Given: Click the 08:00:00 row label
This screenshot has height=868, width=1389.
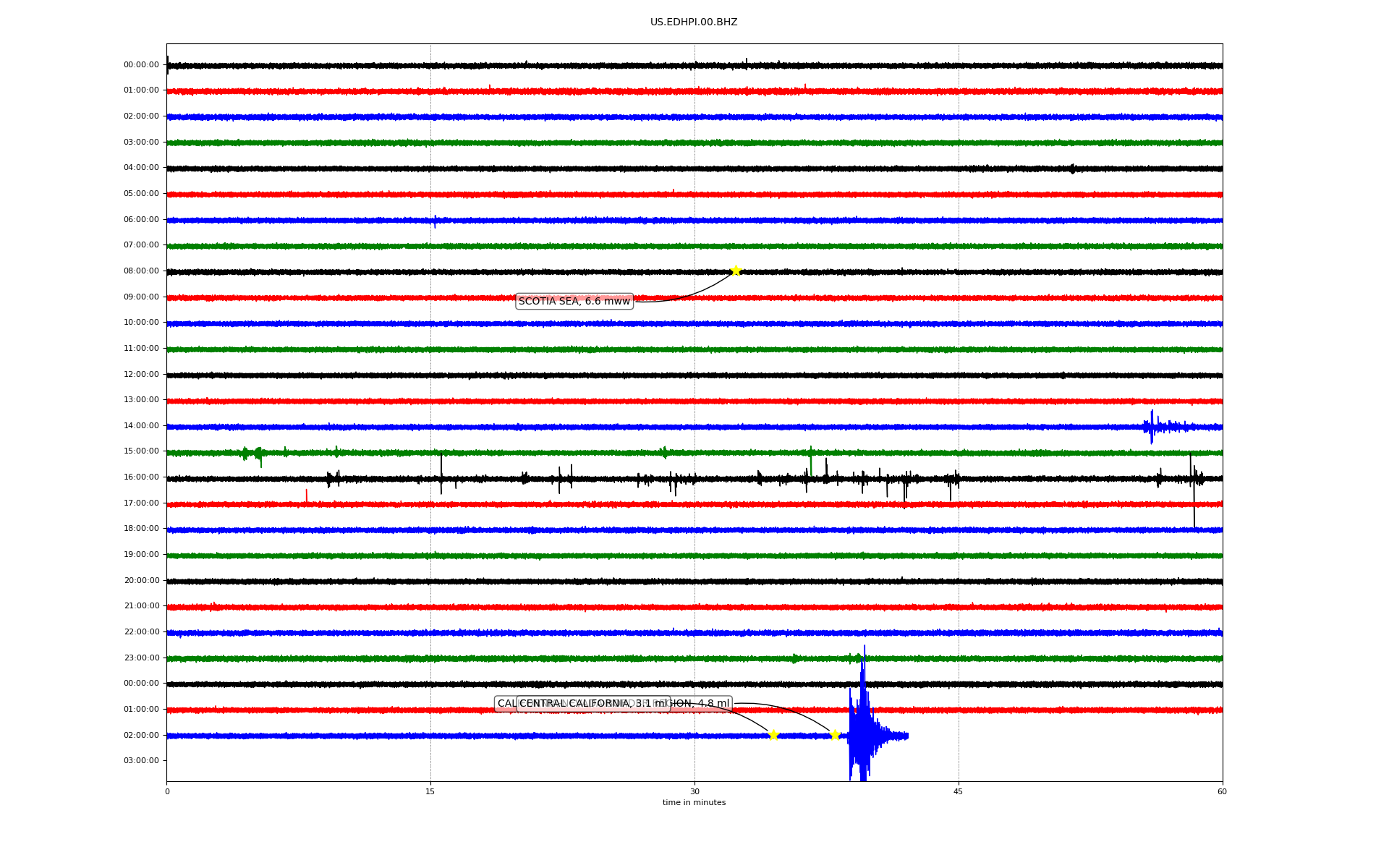Looking at the screenshot, I should click(x=141, y=271).
